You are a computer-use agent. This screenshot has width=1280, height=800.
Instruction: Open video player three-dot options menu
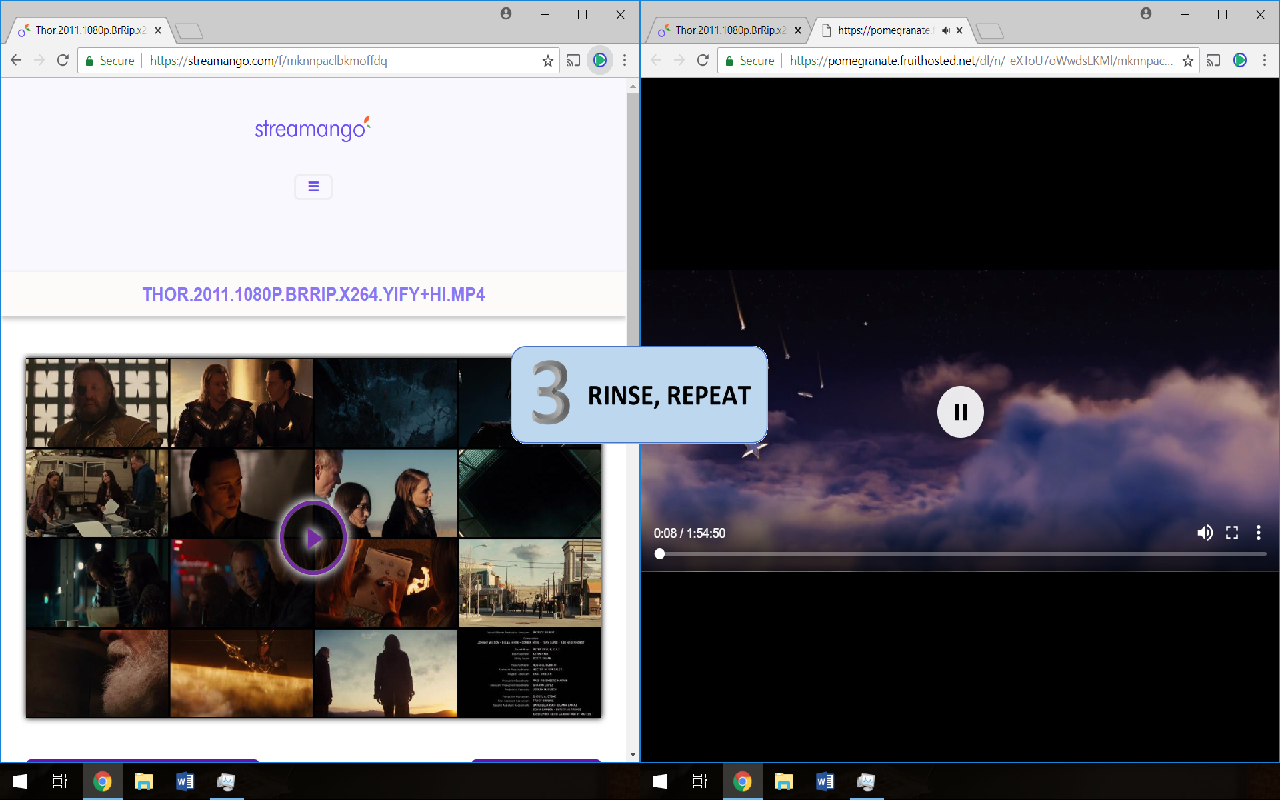(x=1259, y=533)
